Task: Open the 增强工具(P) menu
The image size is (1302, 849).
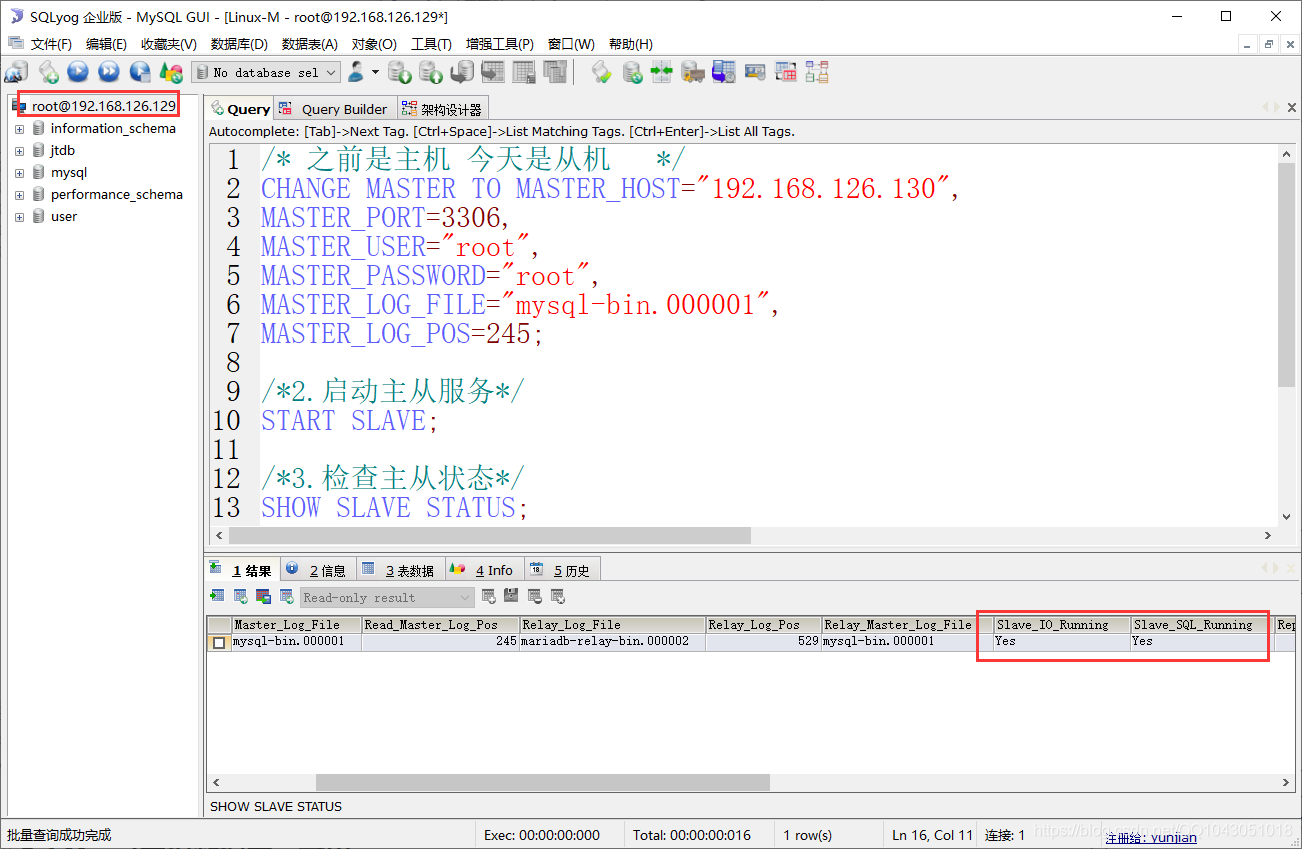Action: pos(499,44)
